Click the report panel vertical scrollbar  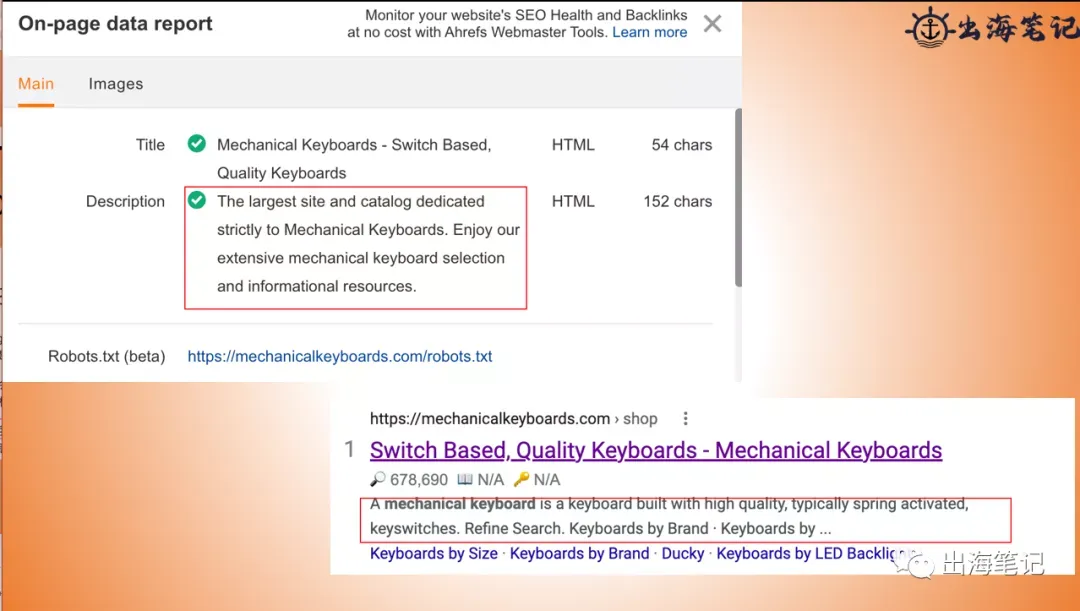(x=738, y=197)
